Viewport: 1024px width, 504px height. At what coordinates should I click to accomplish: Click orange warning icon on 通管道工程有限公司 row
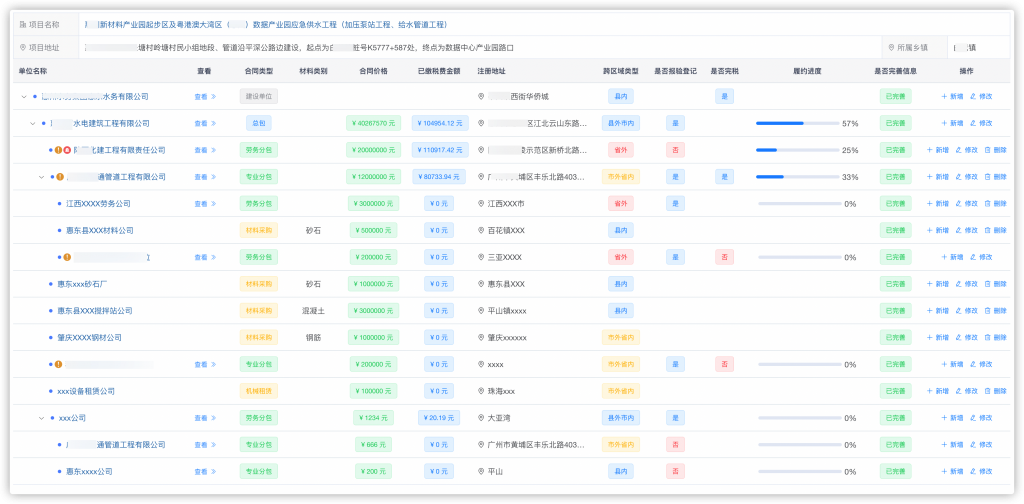[59, 177]
